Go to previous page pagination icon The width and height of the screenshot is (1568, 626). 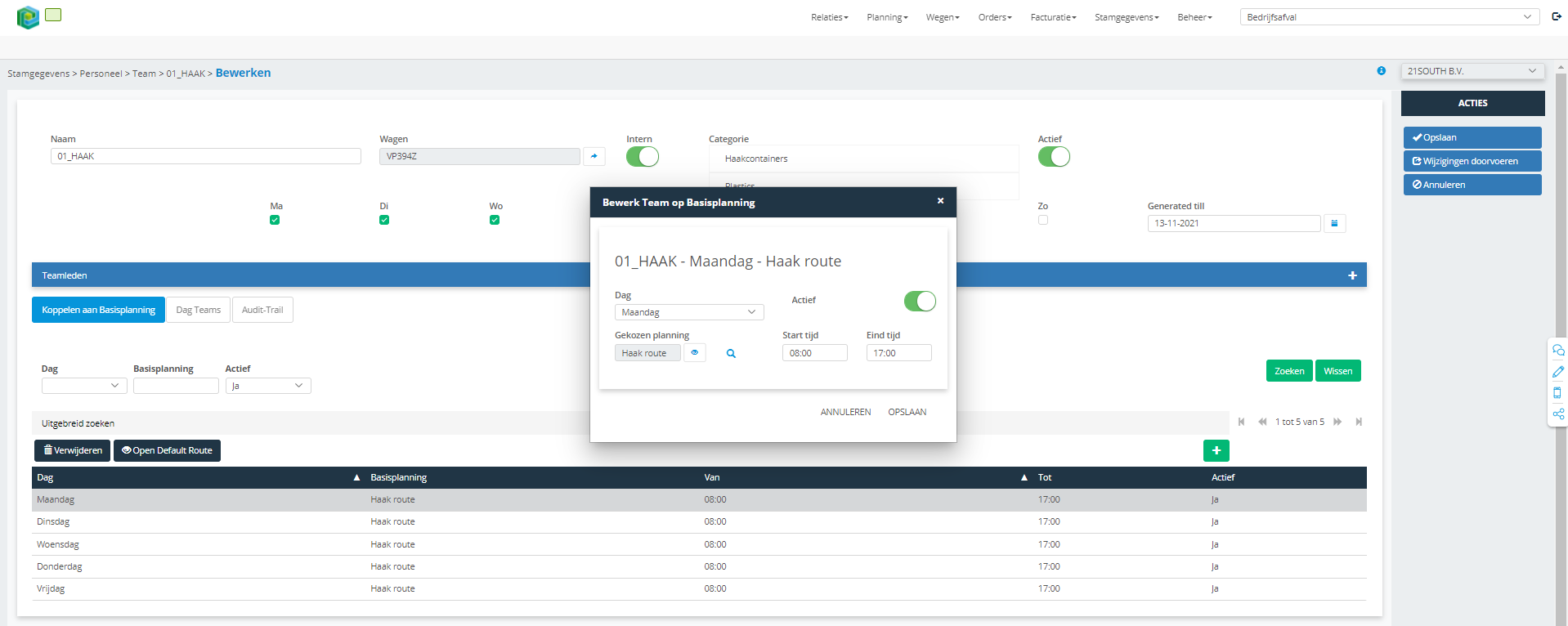tap(1262, 422)
